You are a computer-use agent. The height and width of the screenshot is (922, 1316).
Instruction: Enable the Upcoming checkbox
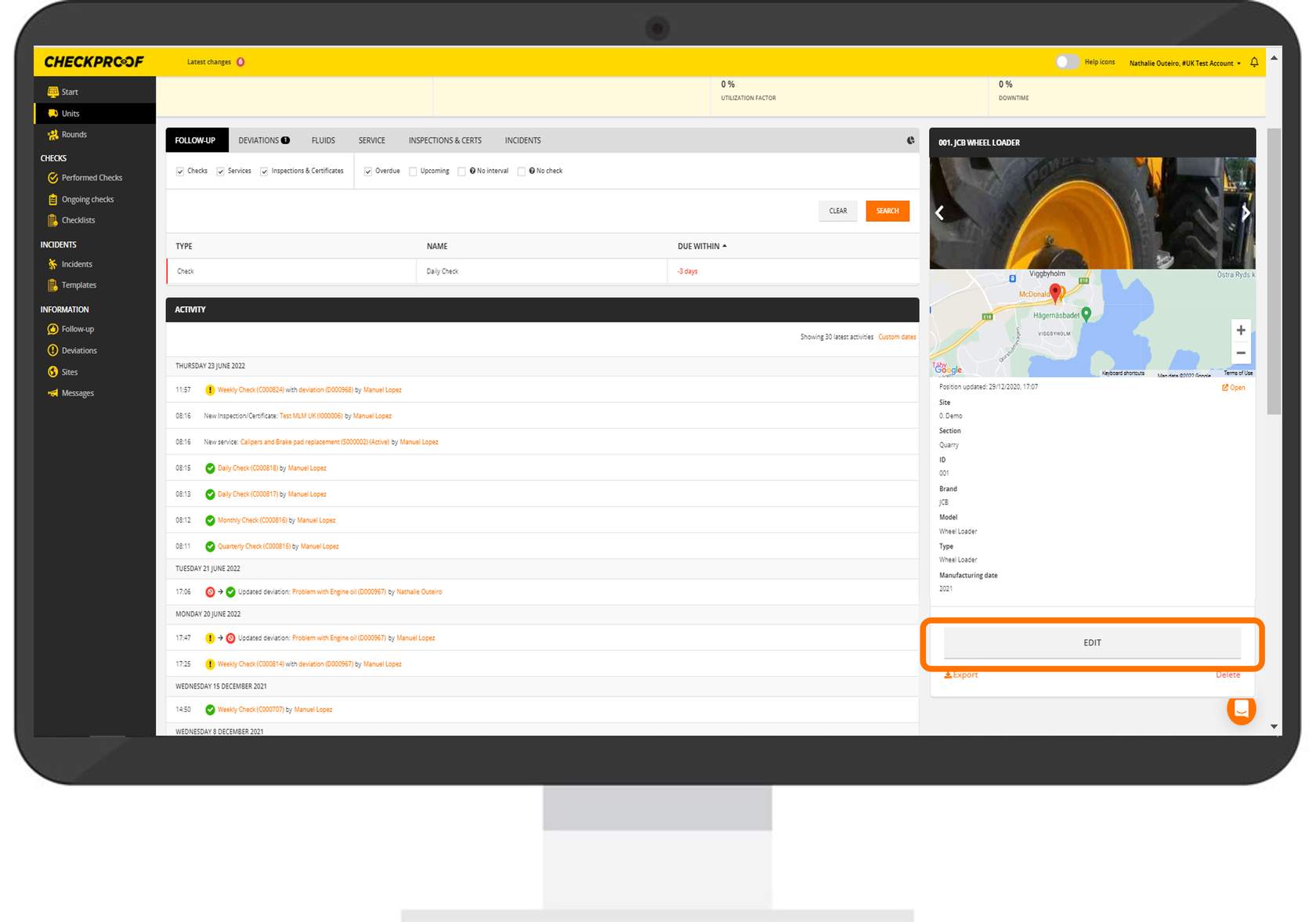click(413, 172)
